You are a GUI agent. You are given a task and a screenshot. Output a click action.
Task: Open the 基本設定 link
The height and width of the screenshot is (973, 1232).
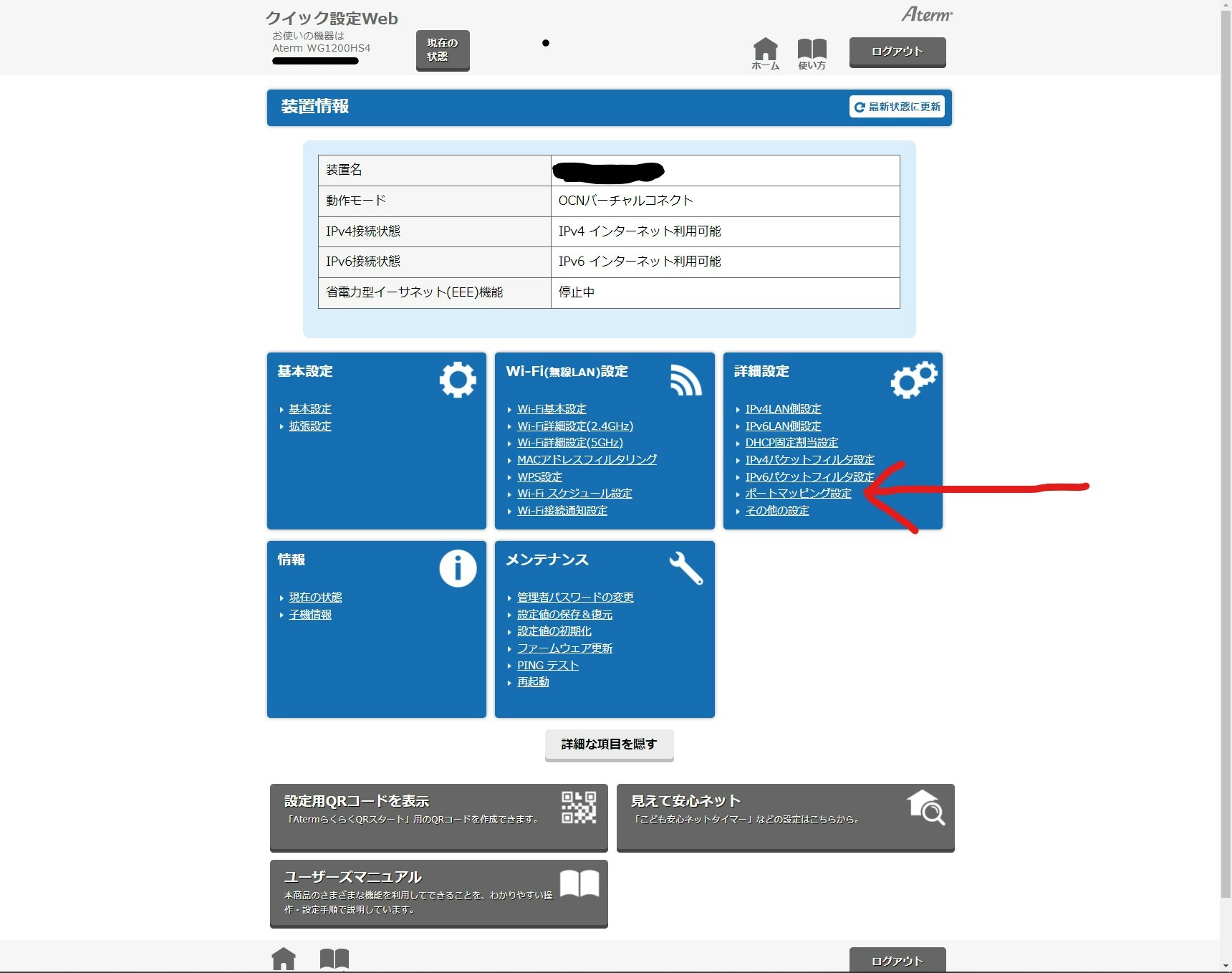tap(310, 409)
